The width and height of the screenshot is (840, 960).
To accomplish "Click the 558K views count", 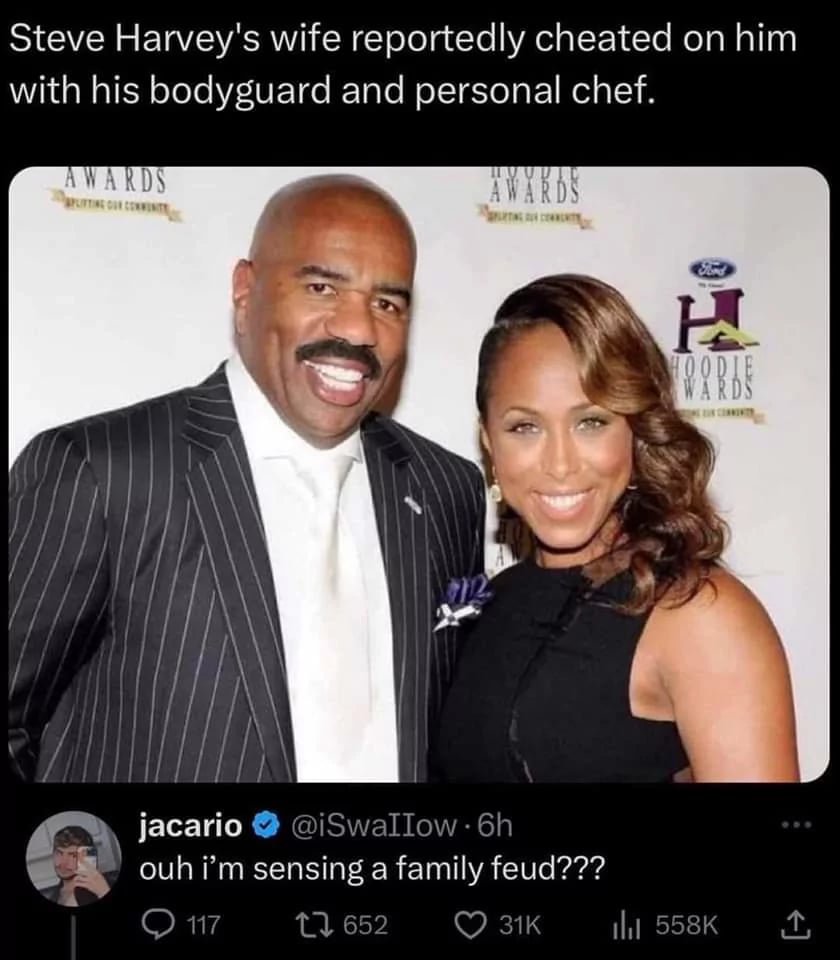I will point(687,924).
